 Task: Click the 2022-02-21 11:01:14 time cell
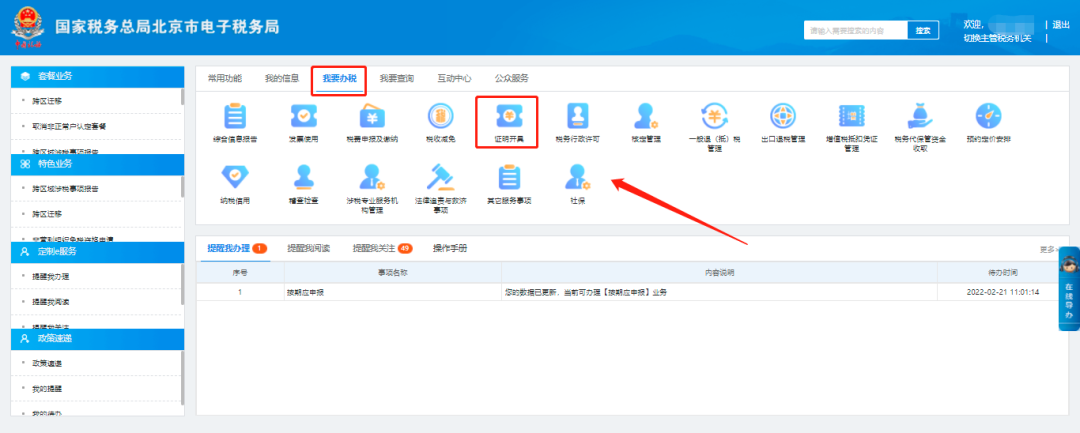point(1002,293)
